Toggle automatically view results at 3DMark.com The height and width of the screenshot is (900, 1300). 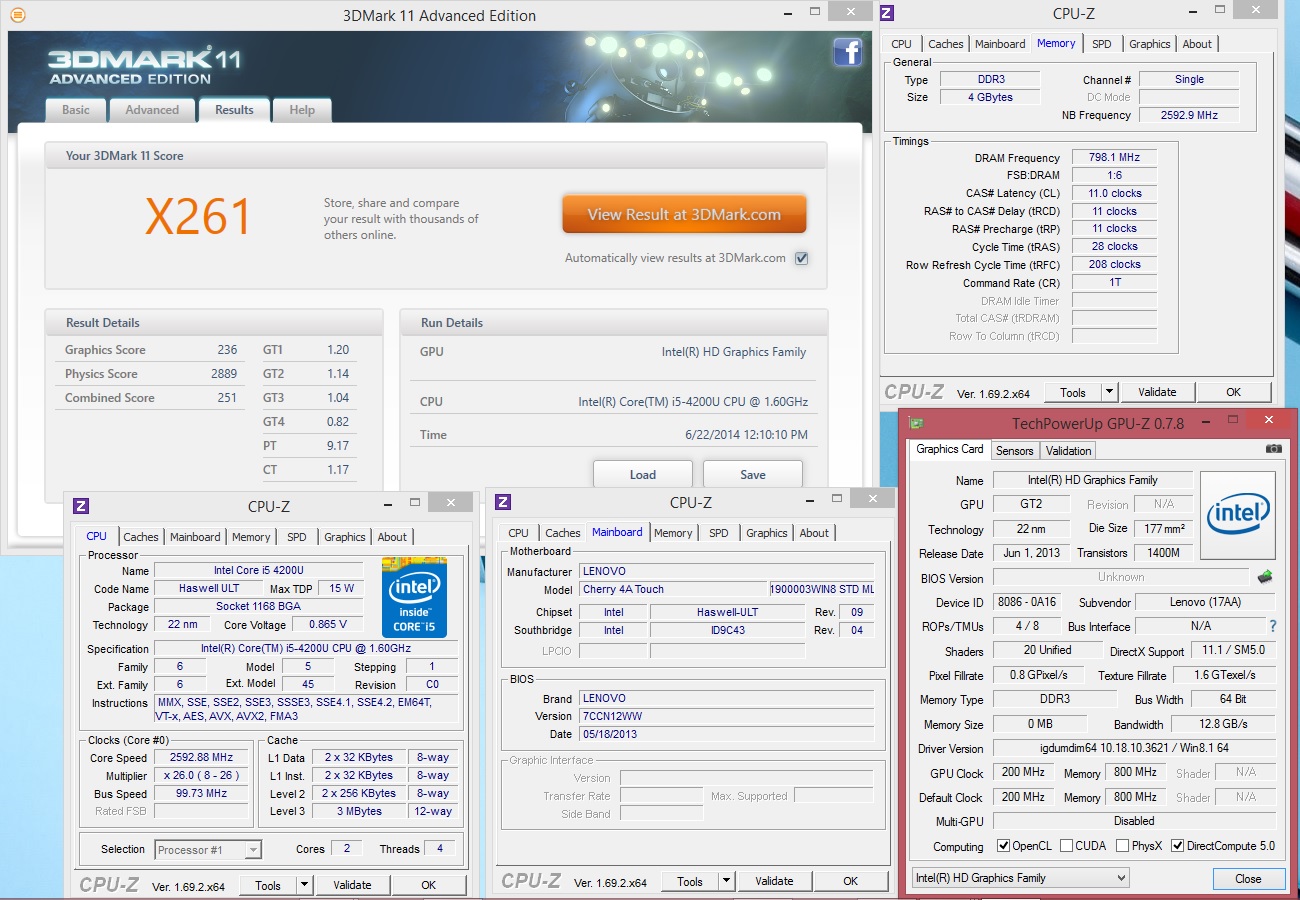(801, 258)
